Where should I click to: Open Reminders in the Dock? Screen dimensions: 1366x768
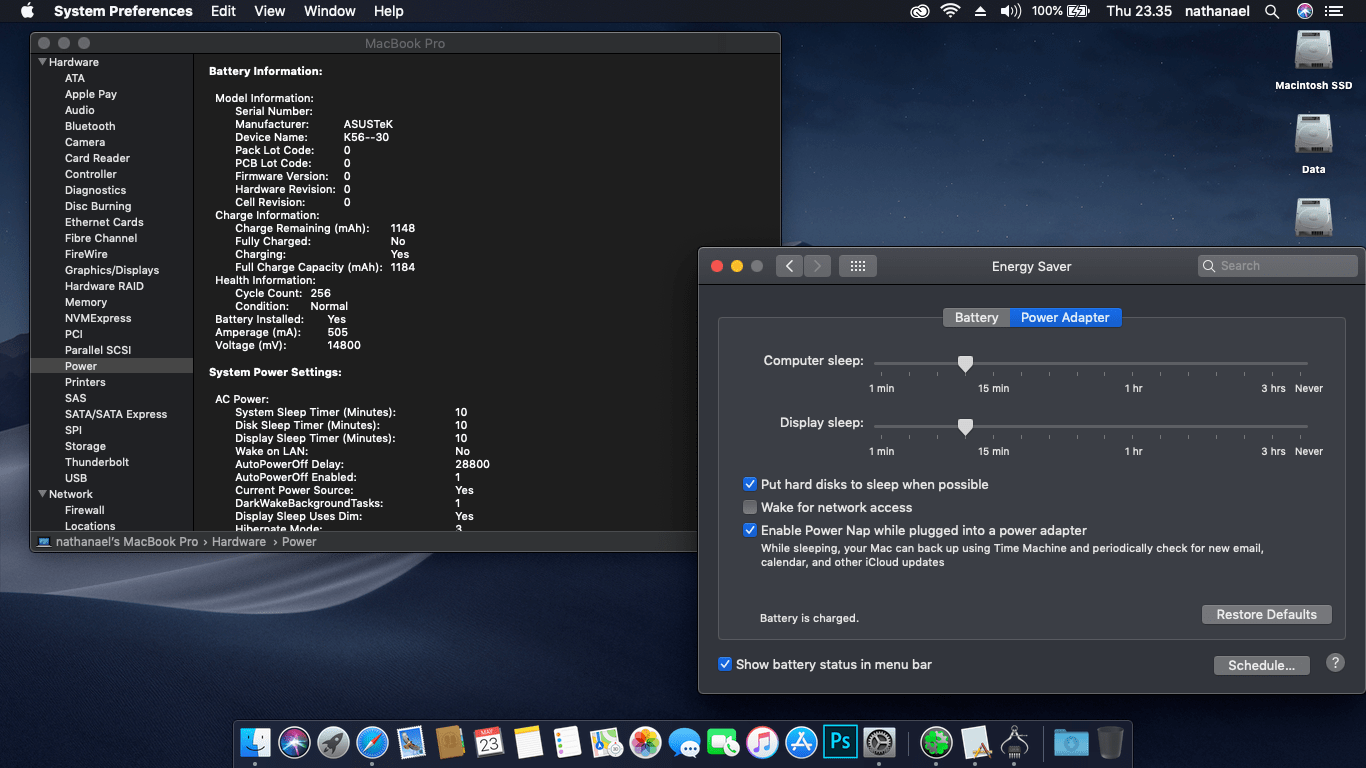tap(567, 742)
